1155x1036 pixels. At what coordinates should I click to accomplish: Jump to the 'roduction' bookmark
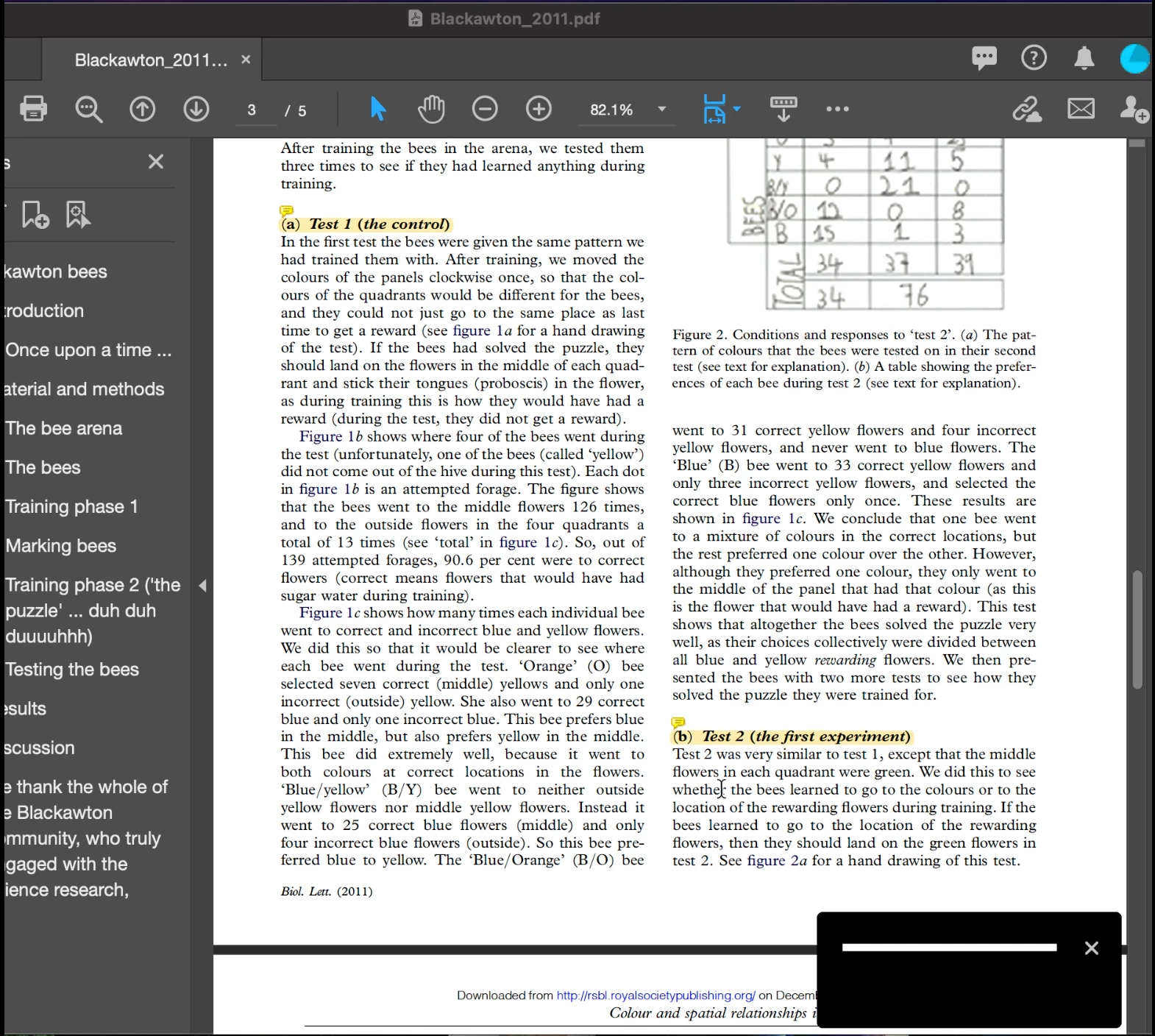pos(44,311)
